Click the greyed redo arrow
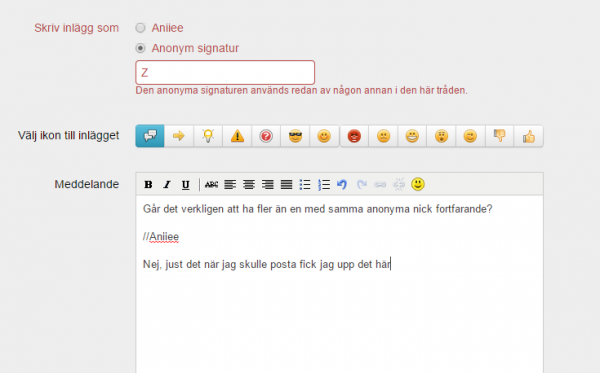This screenshot has width=600, height=373. coord(361,185)
